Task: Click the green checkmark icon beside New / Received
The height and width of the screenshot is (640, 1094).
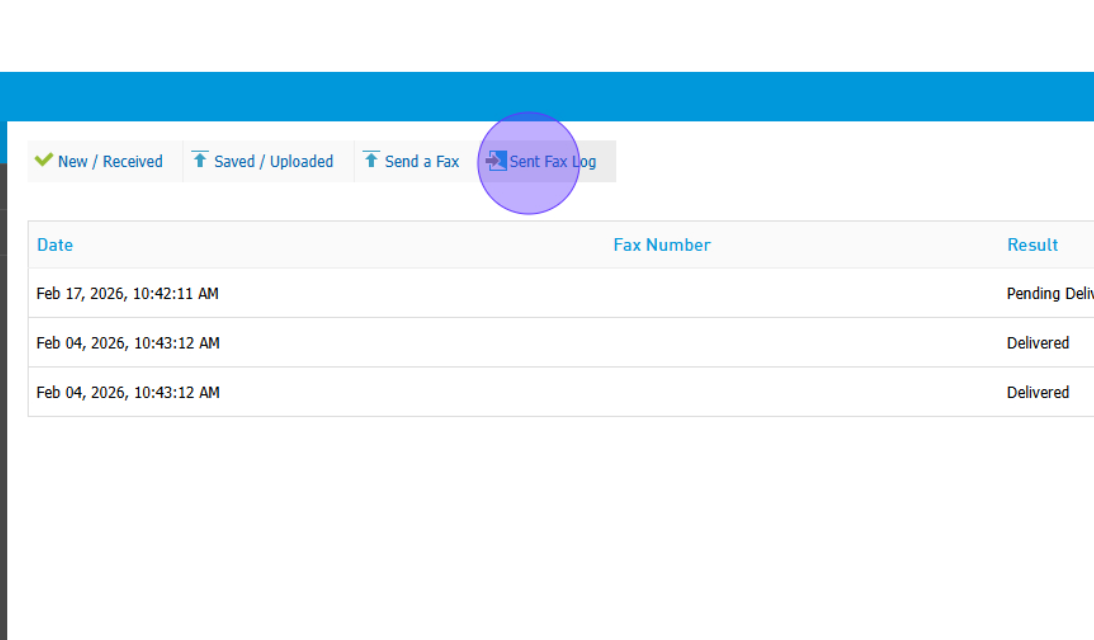Action: 43,160
